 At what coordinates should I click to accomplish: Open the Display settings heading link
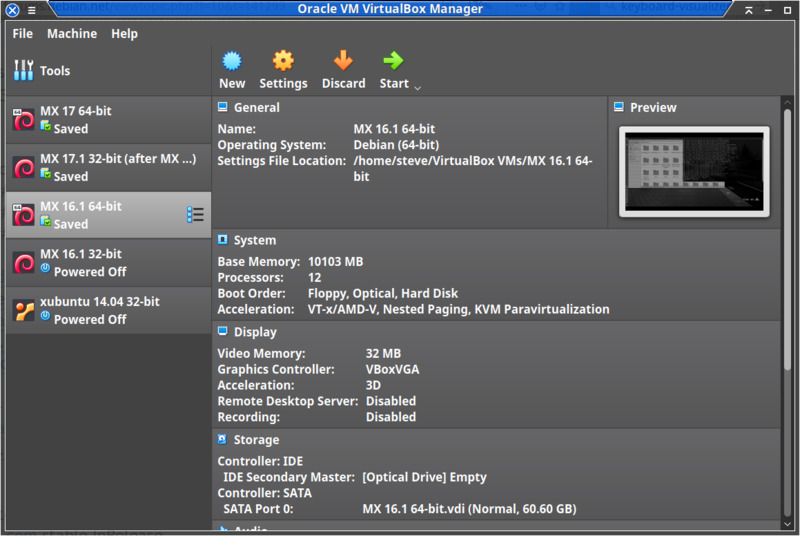(255, 332)
